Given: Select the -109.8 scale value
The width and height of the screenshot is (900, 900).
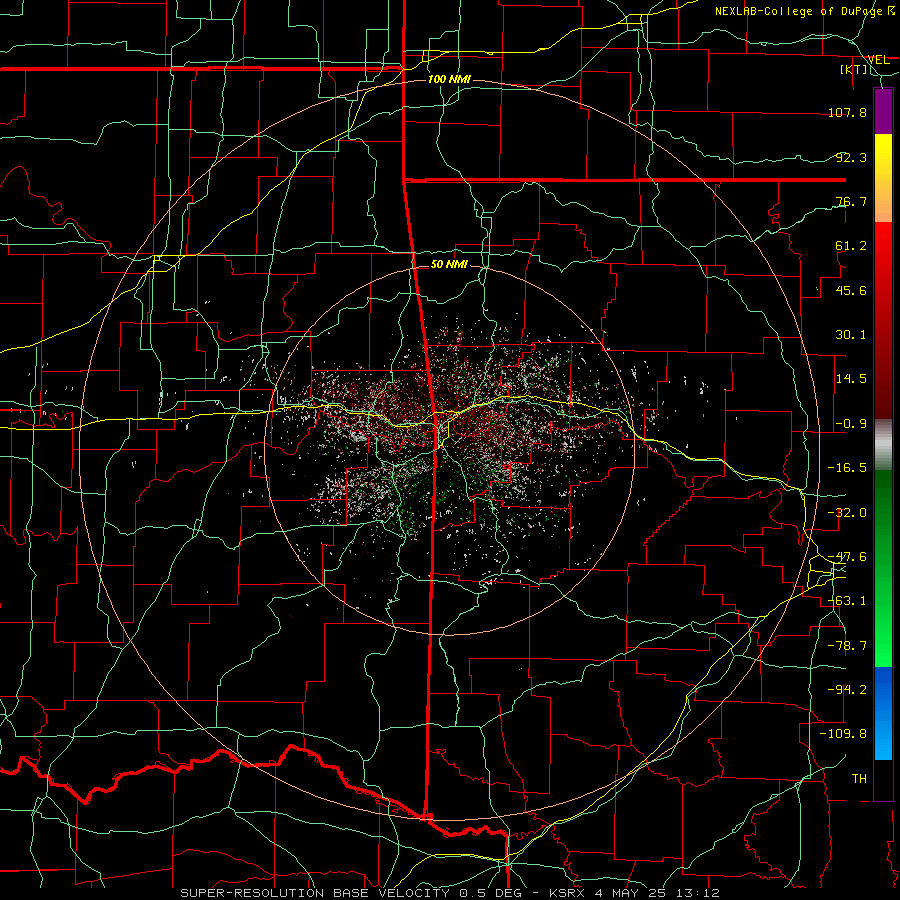Looking at the screenshot, I should (x=843, y=734).
